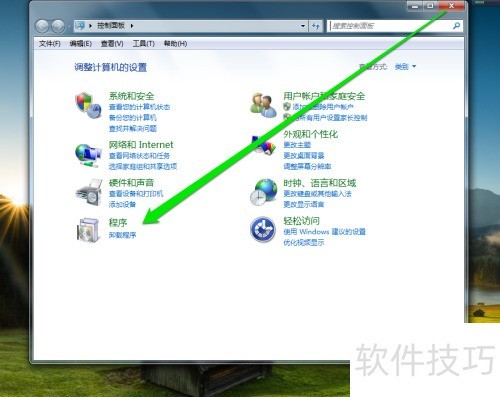This screenshot has width=500, height=397.
Task: Click 更改主题 link
Action: pos(297,145)
